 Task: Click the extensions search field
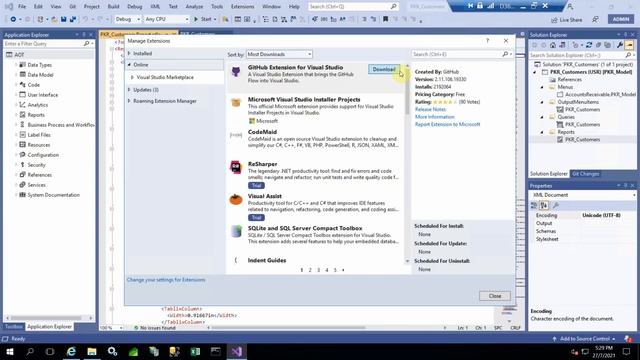click(457, 54)
